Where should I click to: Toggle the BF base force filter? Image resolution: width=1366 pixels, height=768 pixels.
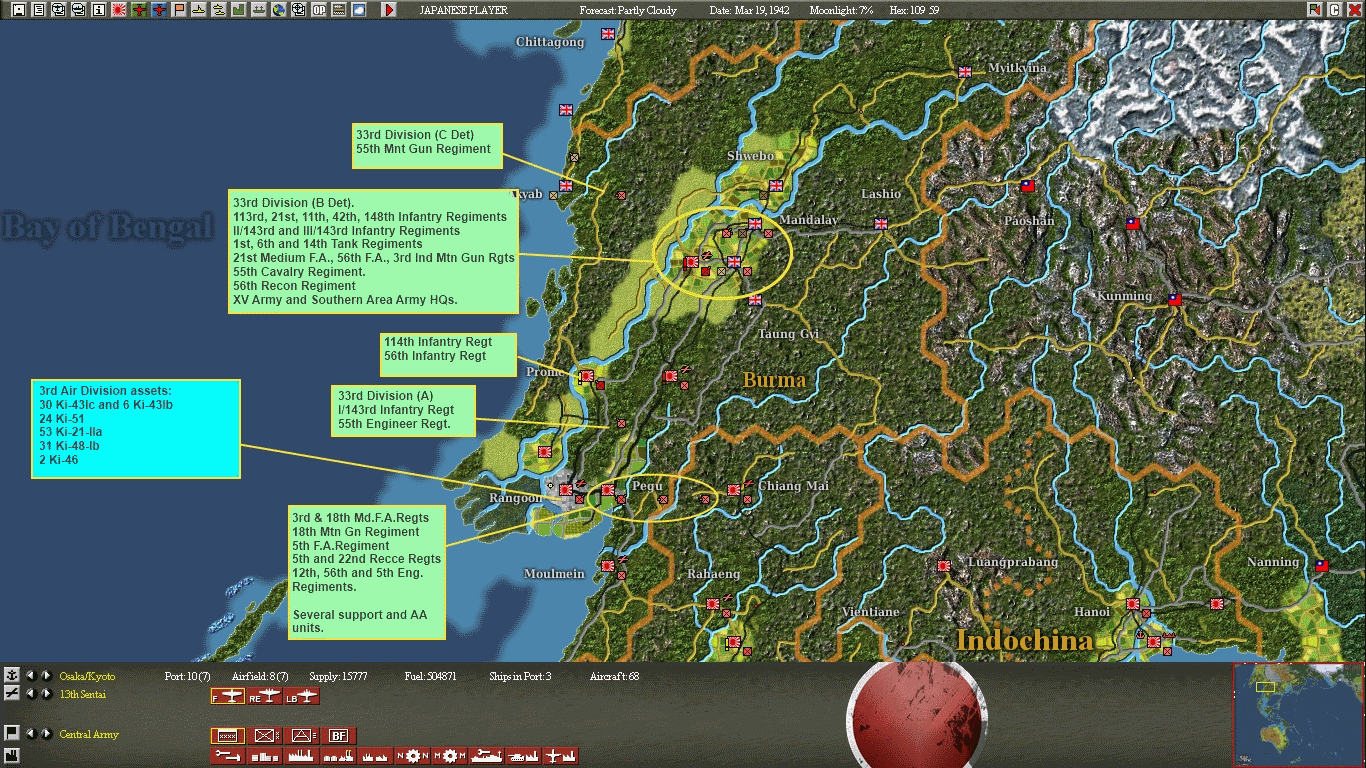(339, 736)
